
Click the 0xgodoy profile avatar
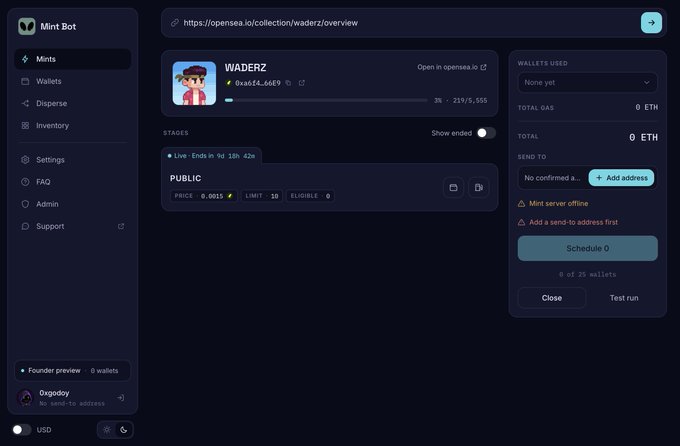tap(25, 397)
